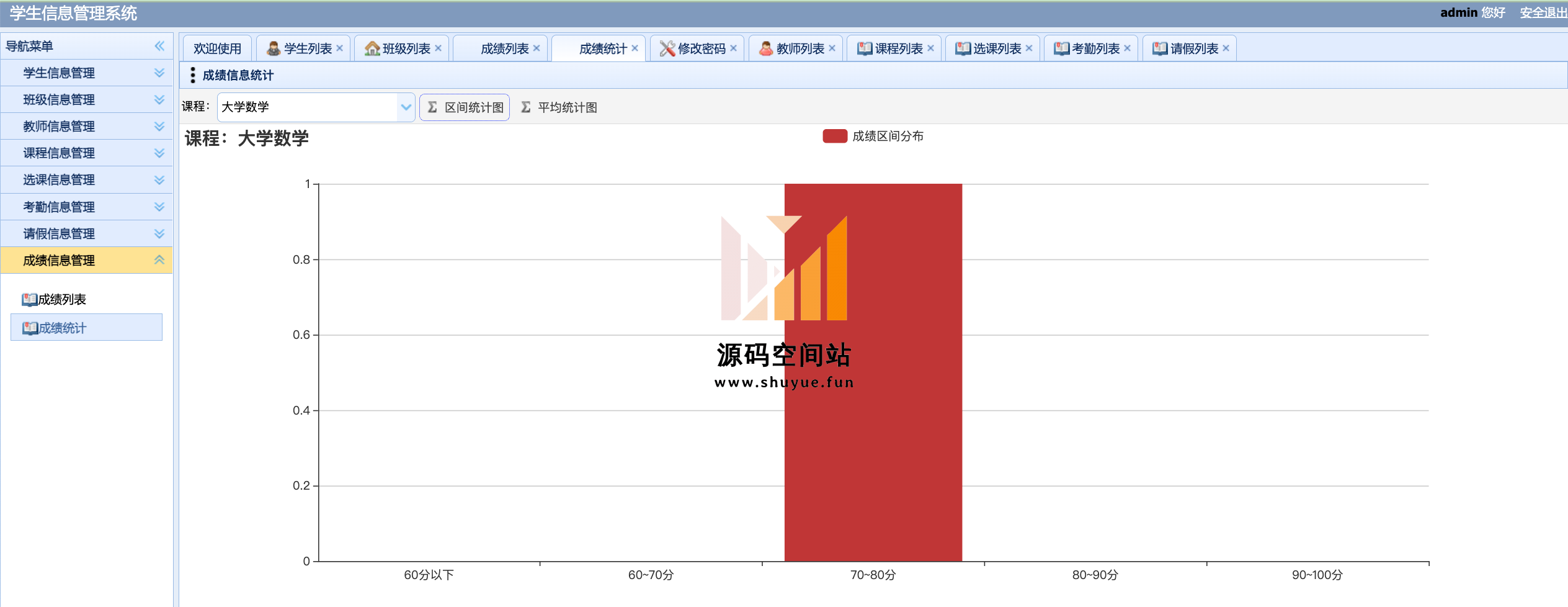The height and width of the screenshot is (607, 1568).
Task: Open the 请假信息管理 menu header
Action: click(86, 233)
